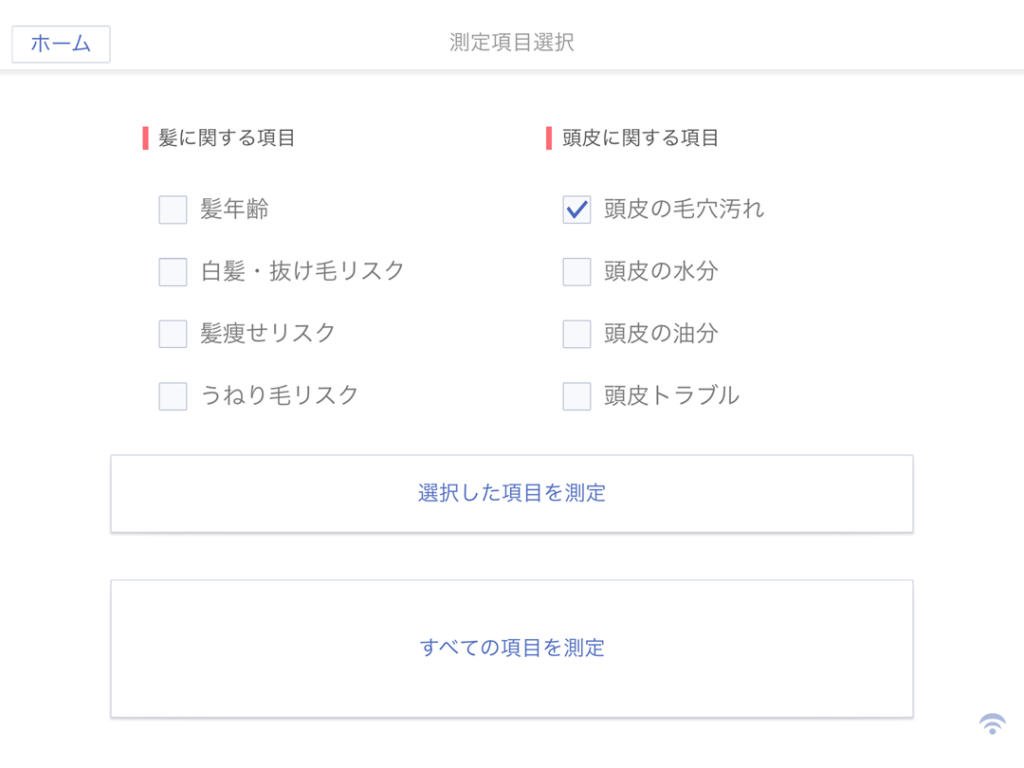Screen dimensions: 1024x768
Task: Click the 測定項目選択 page title
Action: (x=512, y=42)
